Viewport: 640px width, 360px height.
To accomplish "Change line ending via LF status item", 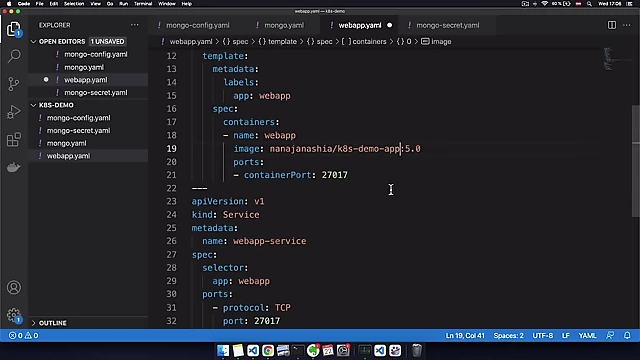I will (x=565, y=336).
